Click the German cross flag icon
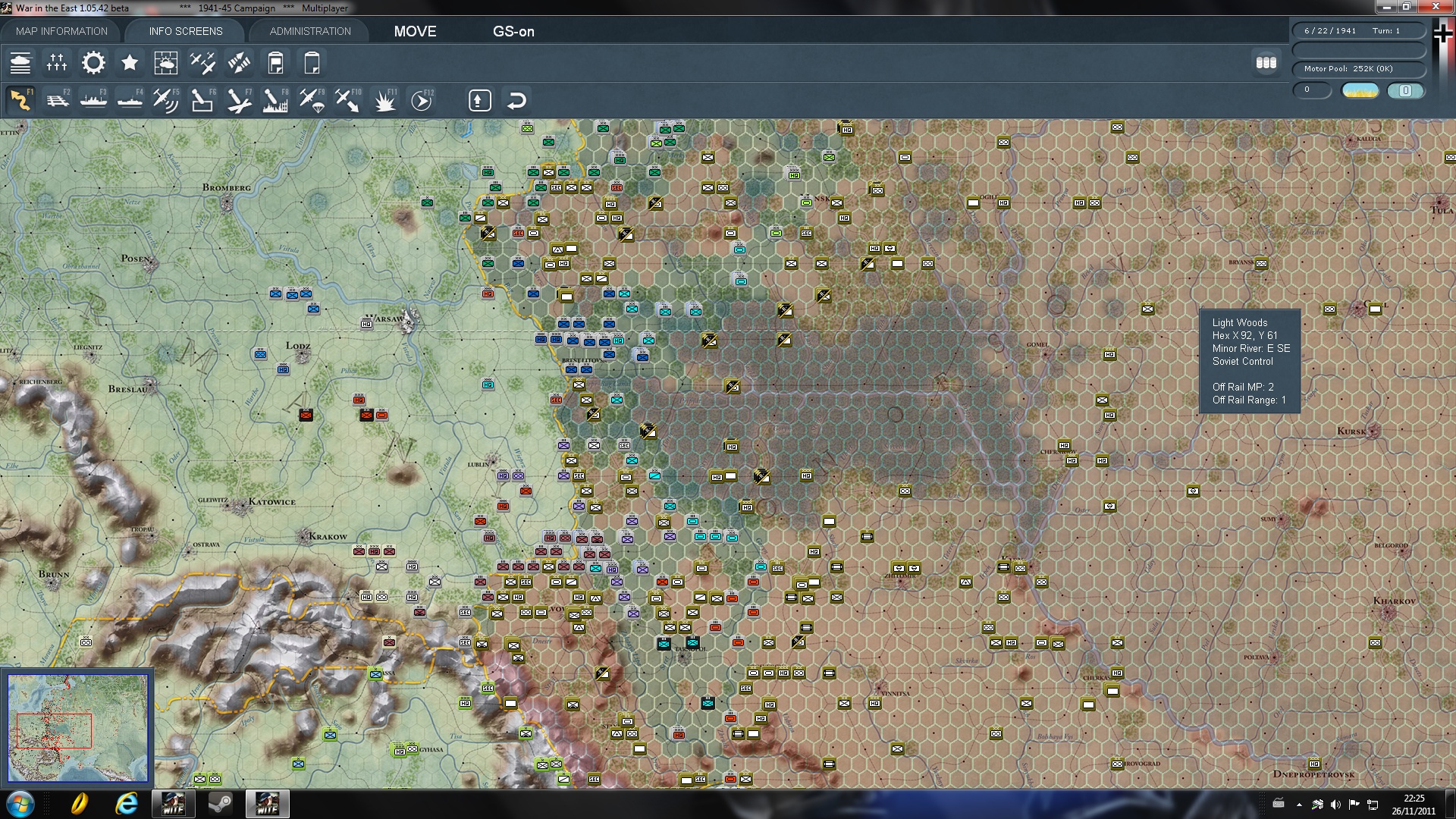Image resolution: width=1456 pixels, height=819 pixels. click(1443, 33)
